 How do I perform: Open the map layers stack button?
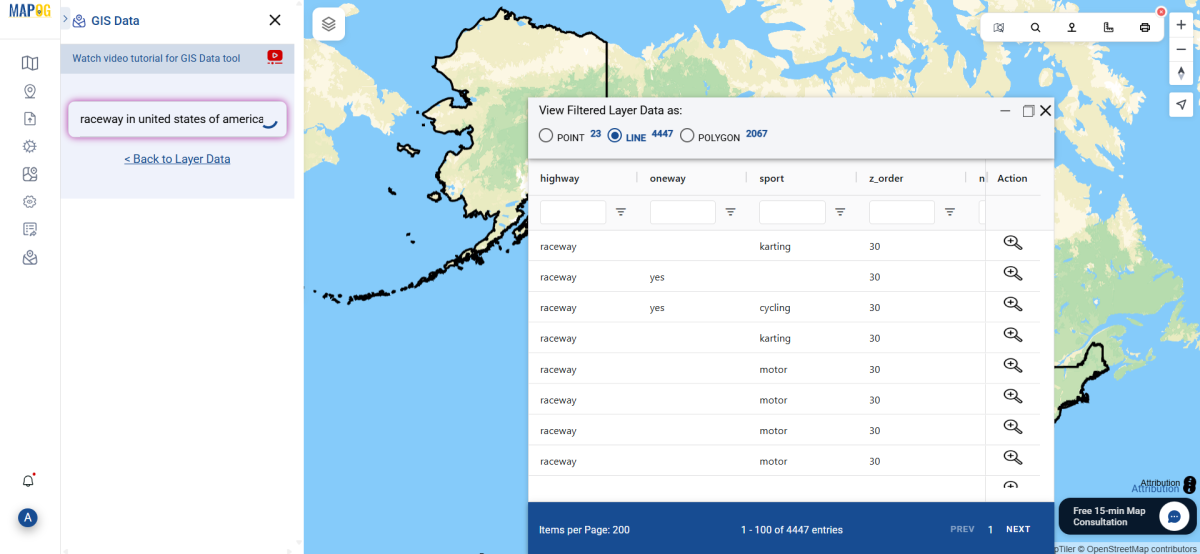[329, 24]
